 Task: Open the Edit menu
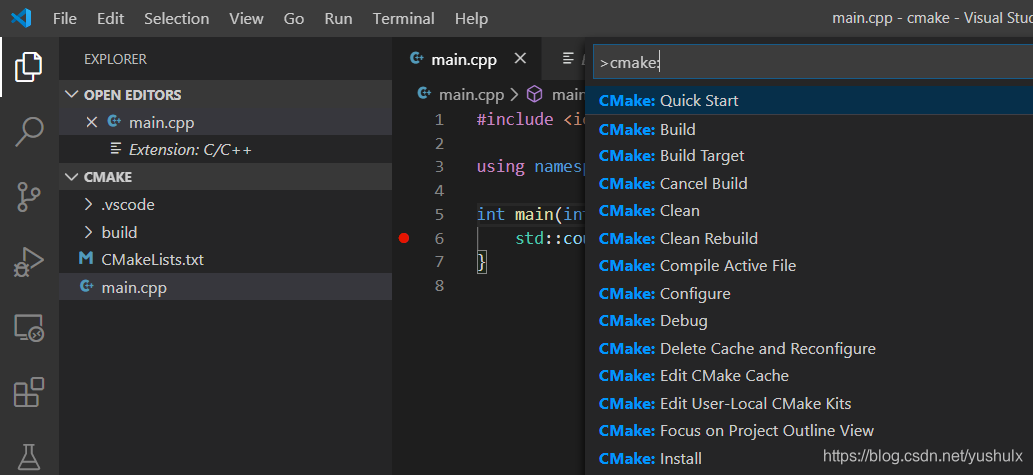coord(111,18)
